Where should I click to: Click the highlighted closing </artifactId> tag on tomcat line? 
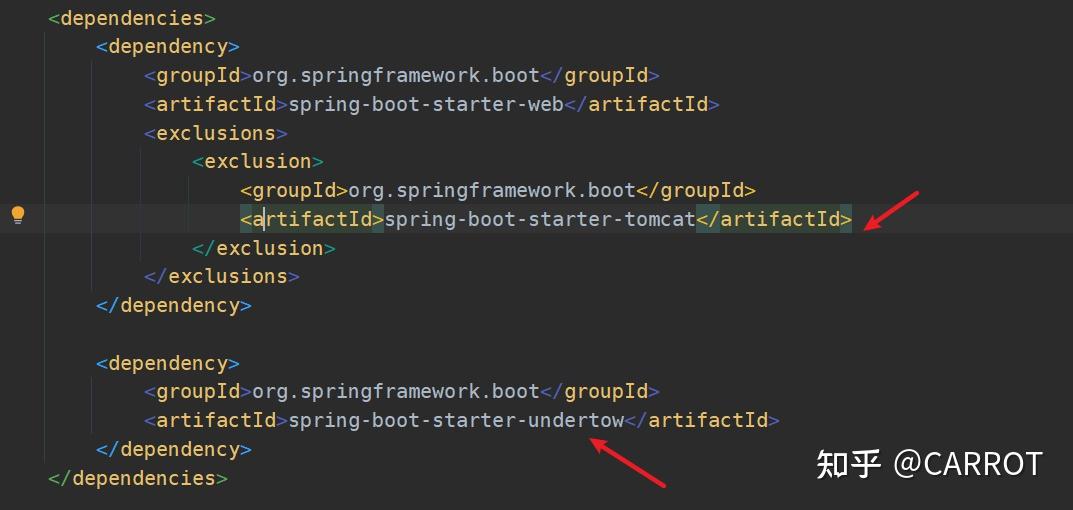(x=774, y=219)
